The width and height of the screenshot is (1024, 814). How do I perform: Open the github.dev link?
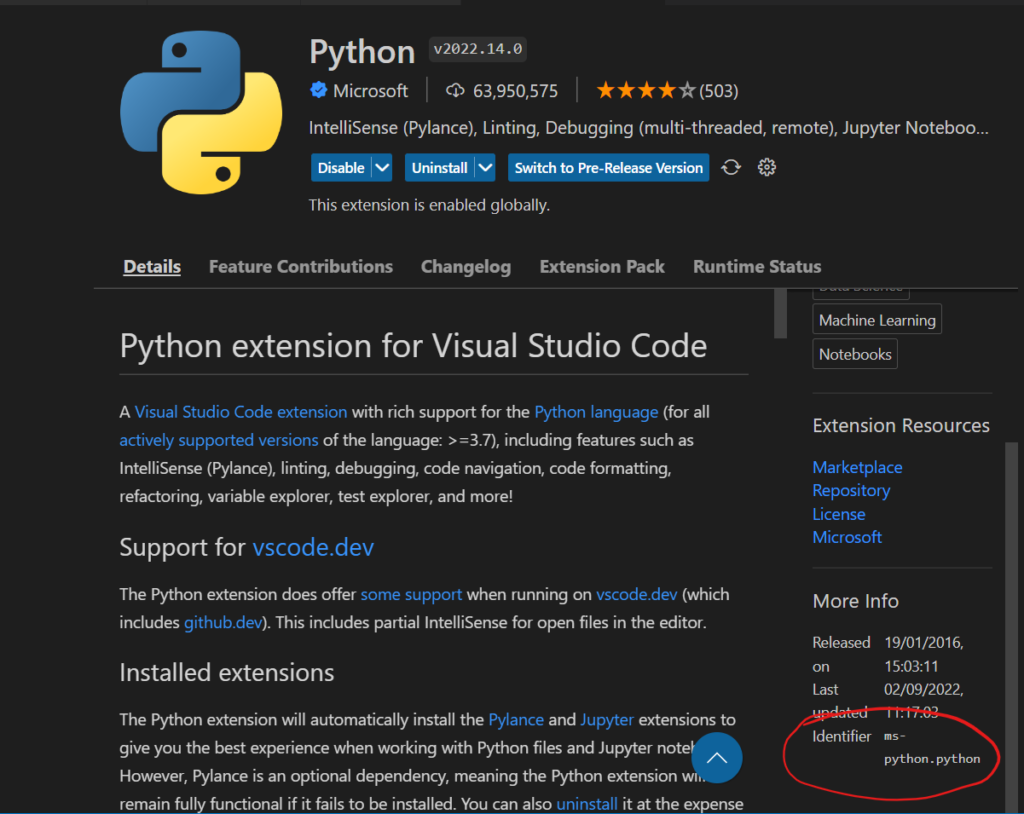223,622
